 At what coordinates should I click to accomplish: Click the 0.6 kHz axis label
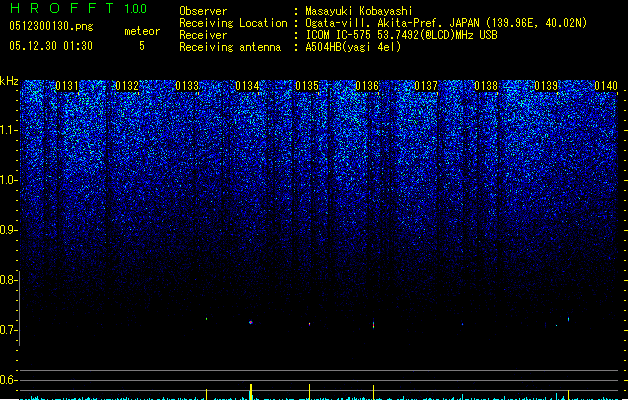[x=8, y=380]
